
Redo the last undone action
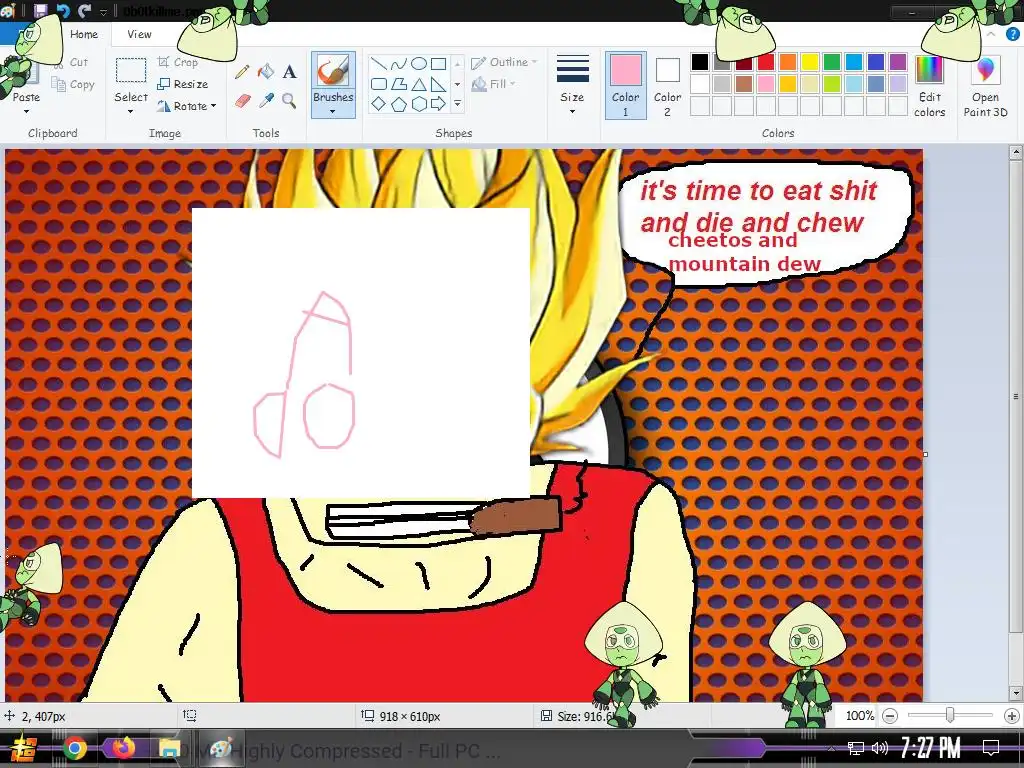click(84, 10)
